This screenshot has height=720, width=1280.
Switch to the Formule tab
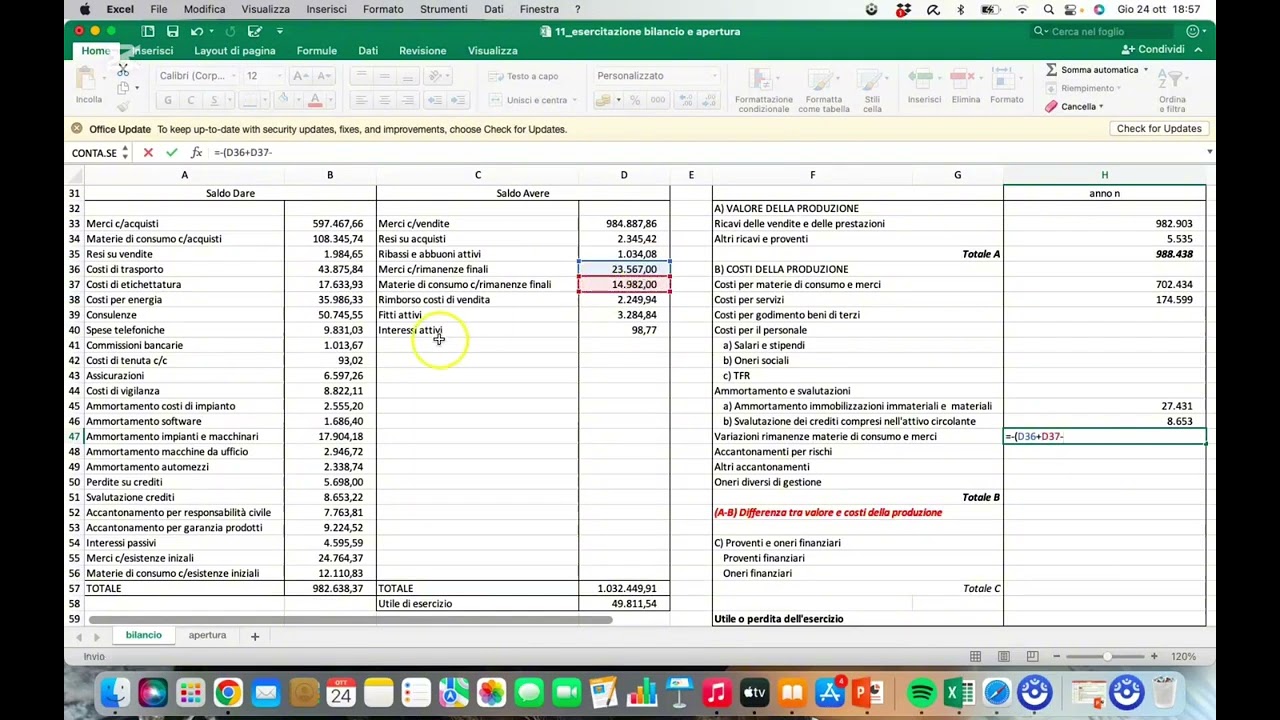coord(316,50)
